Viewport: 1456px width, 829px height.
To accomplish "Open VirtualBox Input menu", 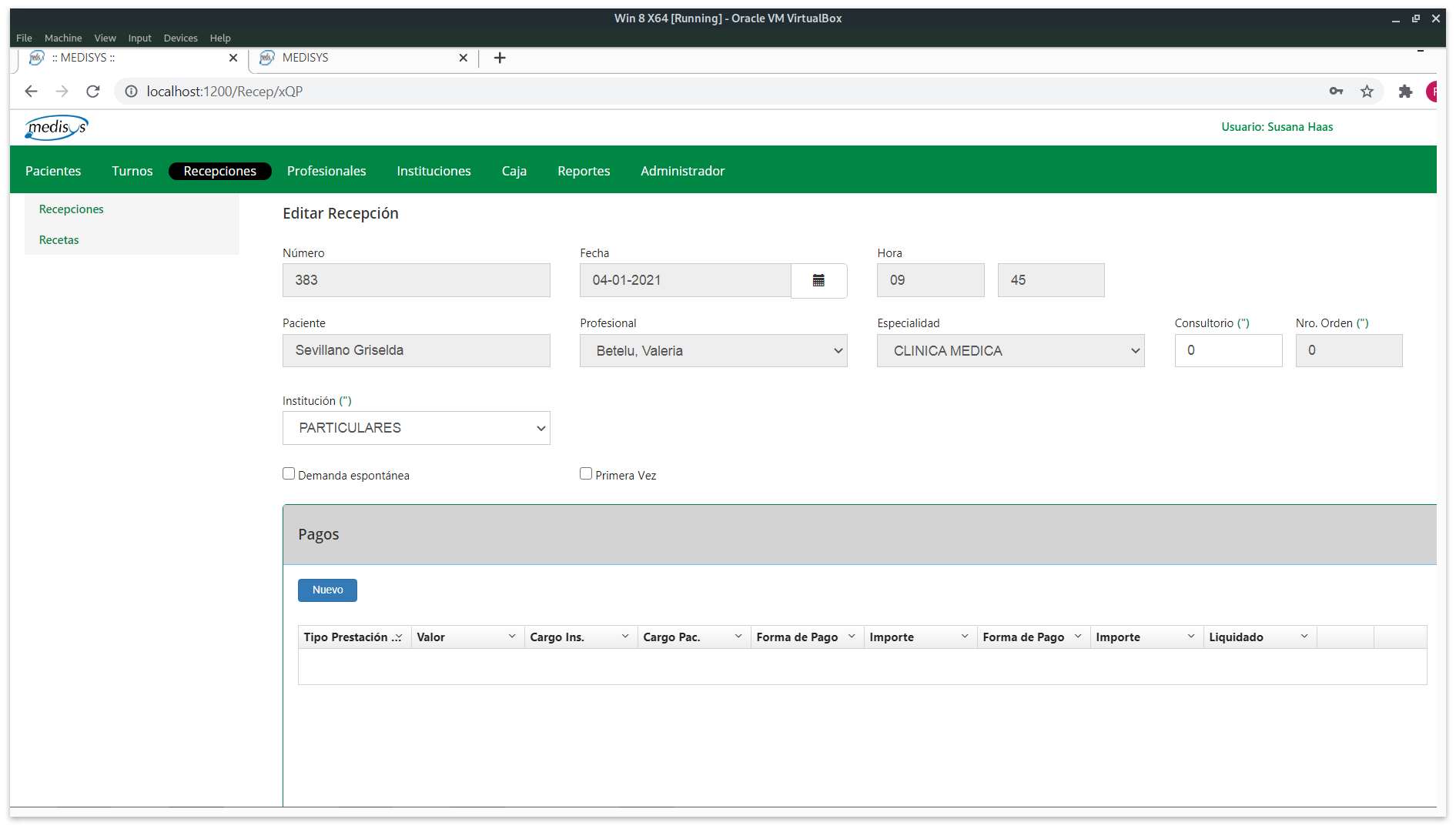I will click(139, 38).
